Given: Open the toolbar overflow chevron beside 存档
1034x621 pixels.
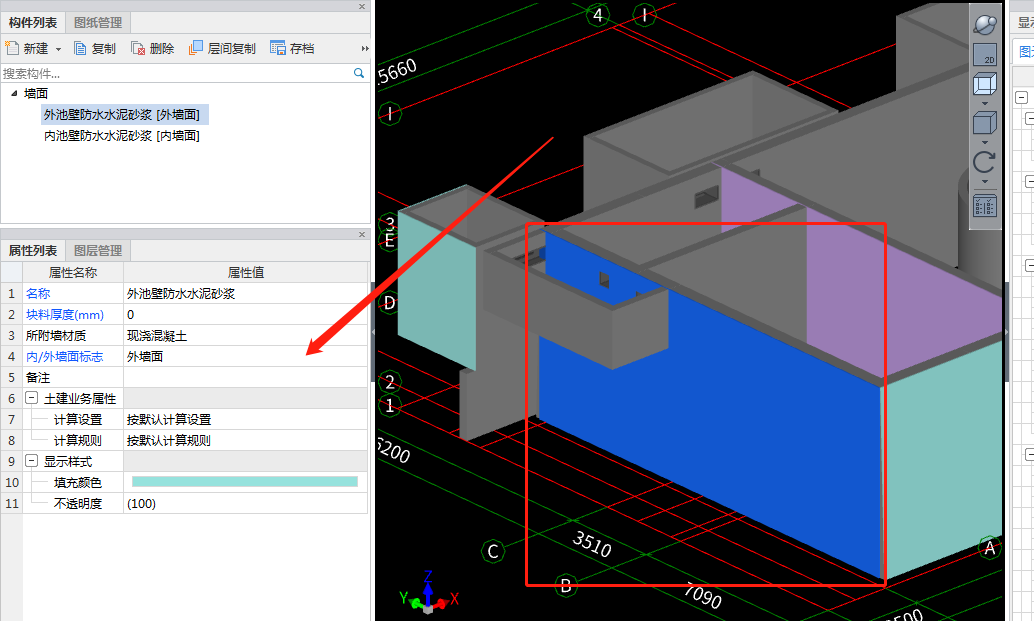Looking at the screenshot, I should tap(365, 48).
